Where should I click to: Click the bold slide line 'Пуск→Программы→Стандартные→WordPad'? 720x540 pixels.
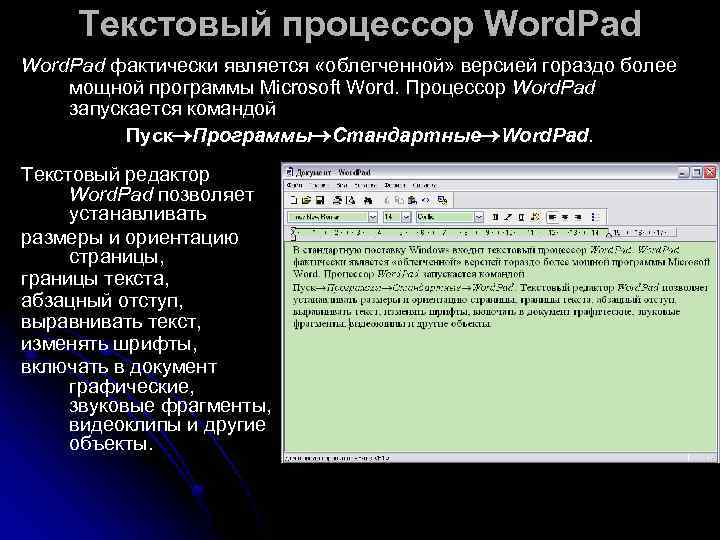coord(360,135)
